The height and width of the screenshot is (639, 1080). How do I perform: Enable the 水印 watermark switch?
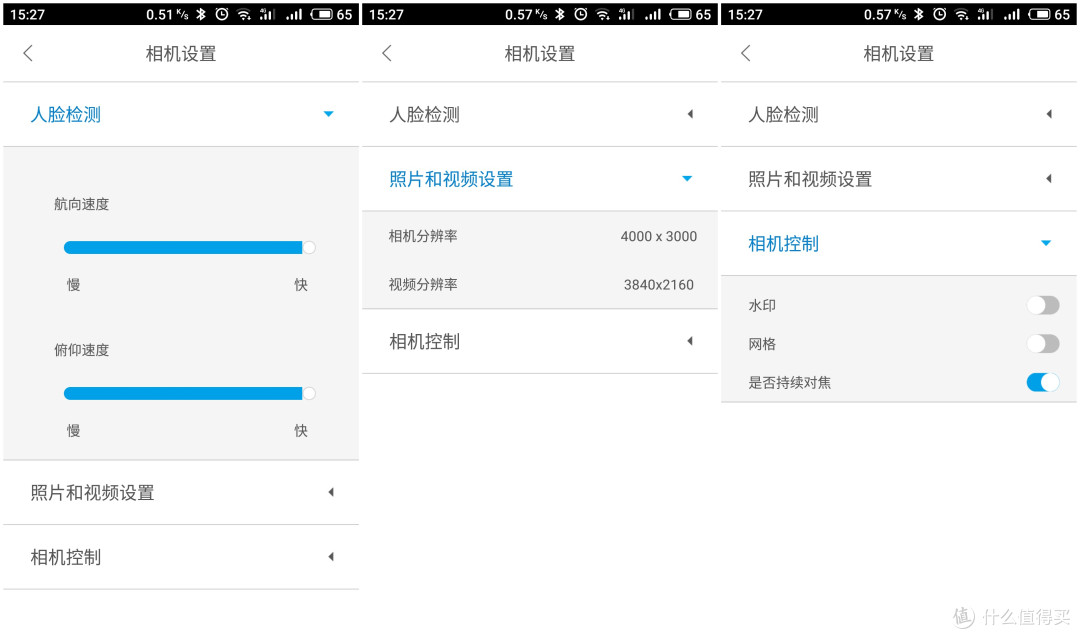click(x=1043, y=305)
